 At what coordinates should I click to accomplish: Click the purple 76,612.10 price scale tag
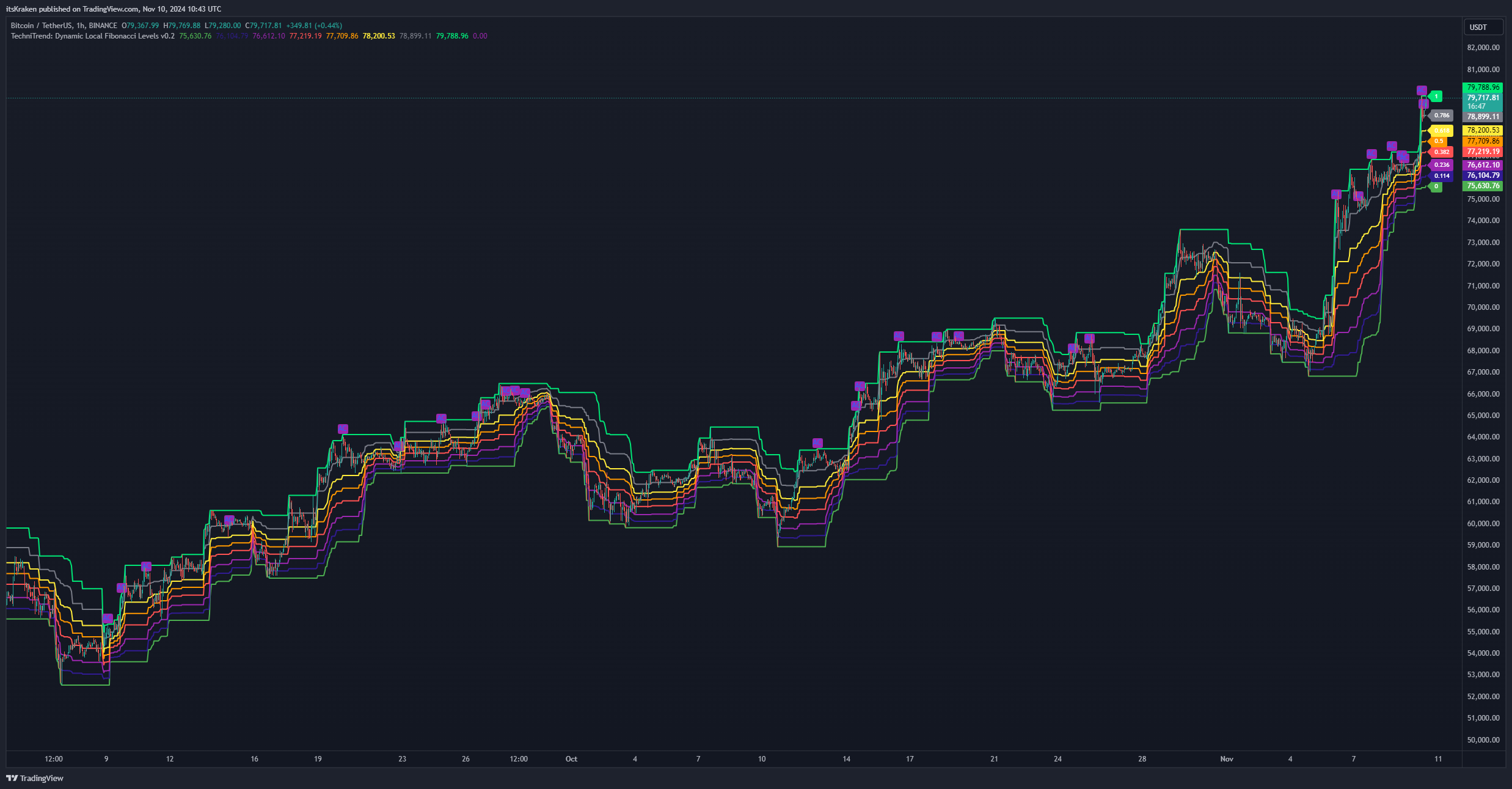pos(1483,165)
